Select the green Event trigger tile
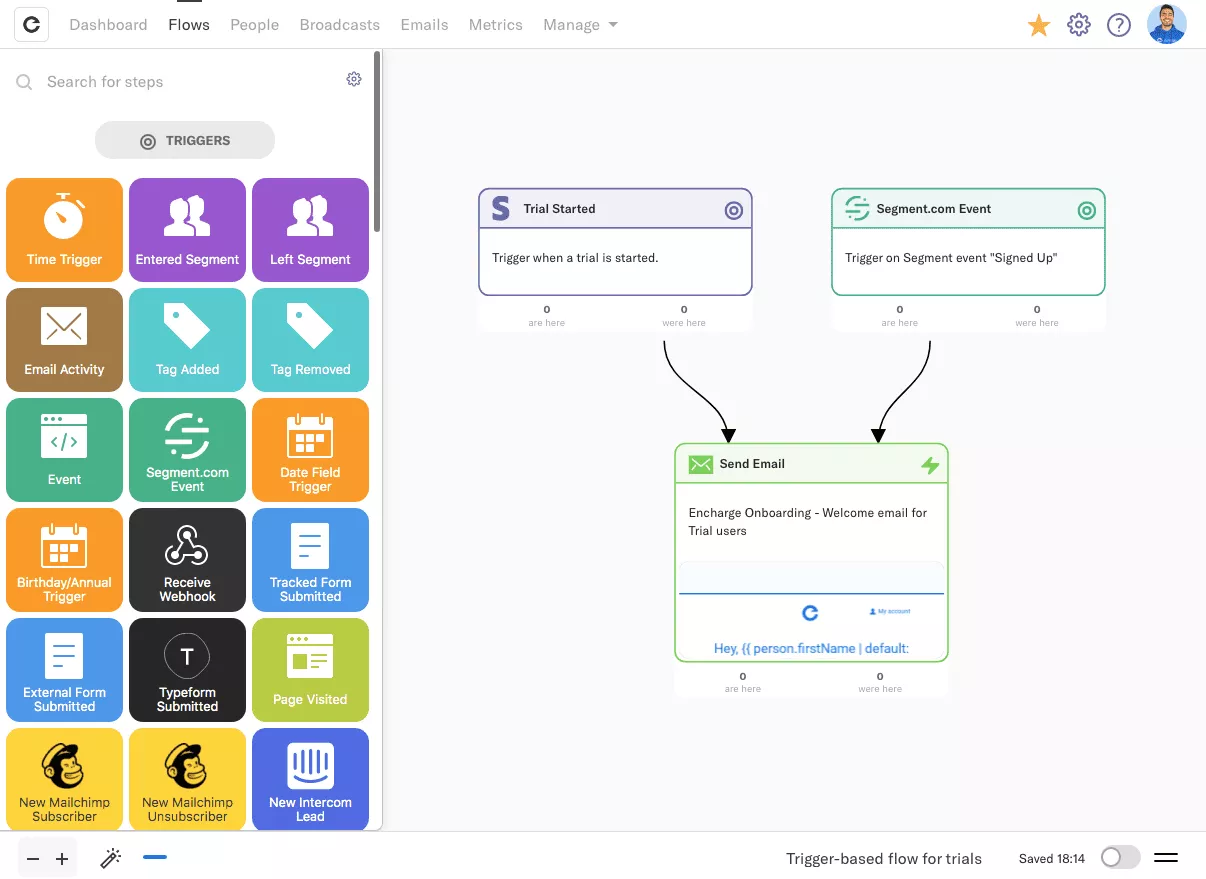This screenshot has width=1206, height=879. (64, 450)
